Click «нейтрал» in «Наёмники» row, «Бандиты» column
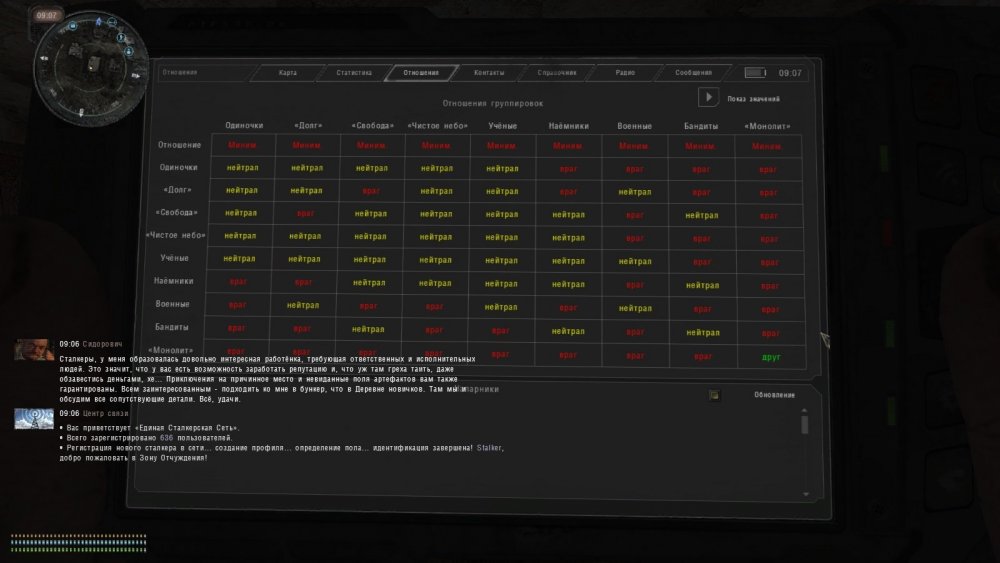The image size is (1000, 563). 702,286
